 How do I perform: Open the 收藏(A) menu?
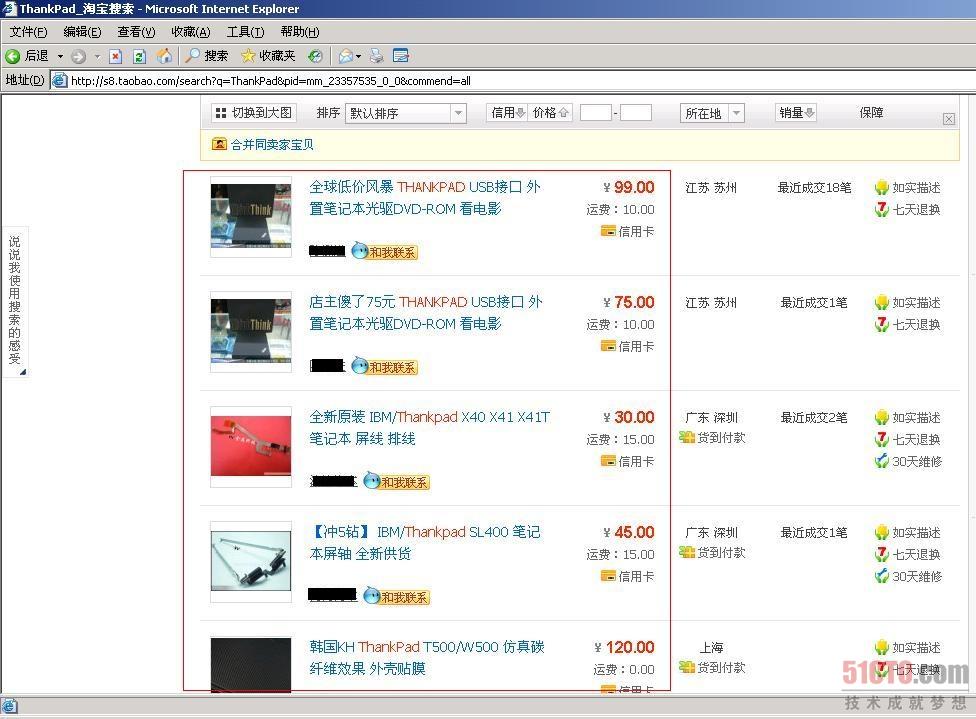point(191,32)
